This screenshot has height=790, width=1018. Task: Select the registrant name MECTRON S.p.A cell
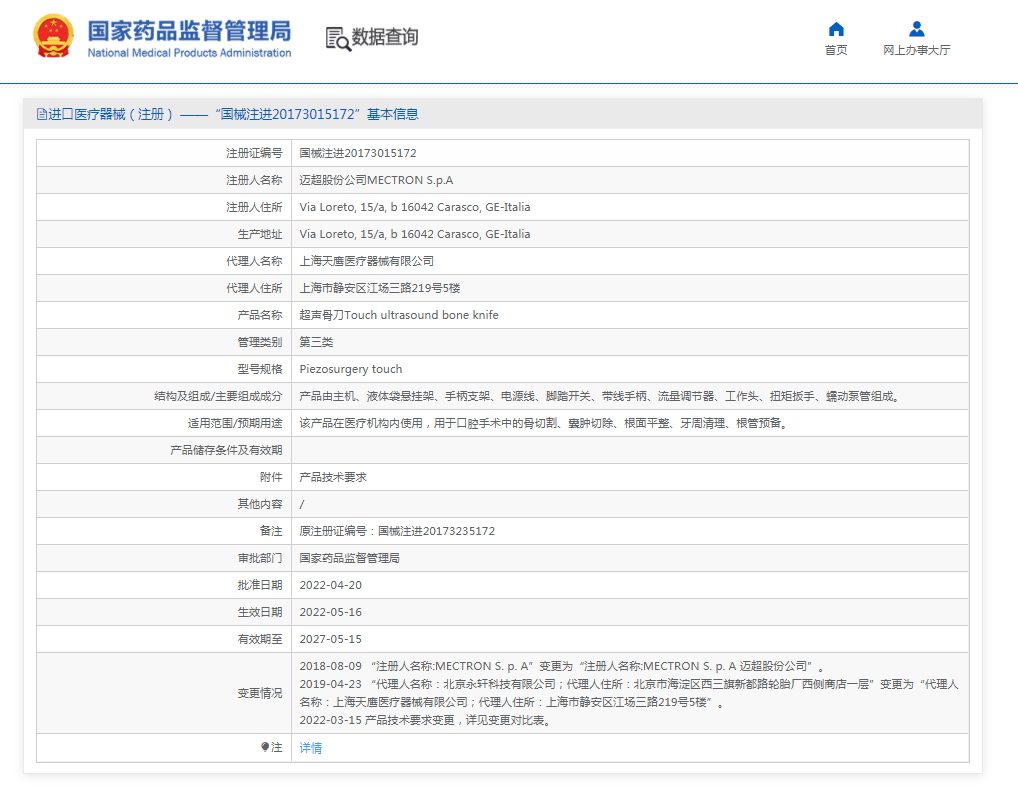point(376,180)
